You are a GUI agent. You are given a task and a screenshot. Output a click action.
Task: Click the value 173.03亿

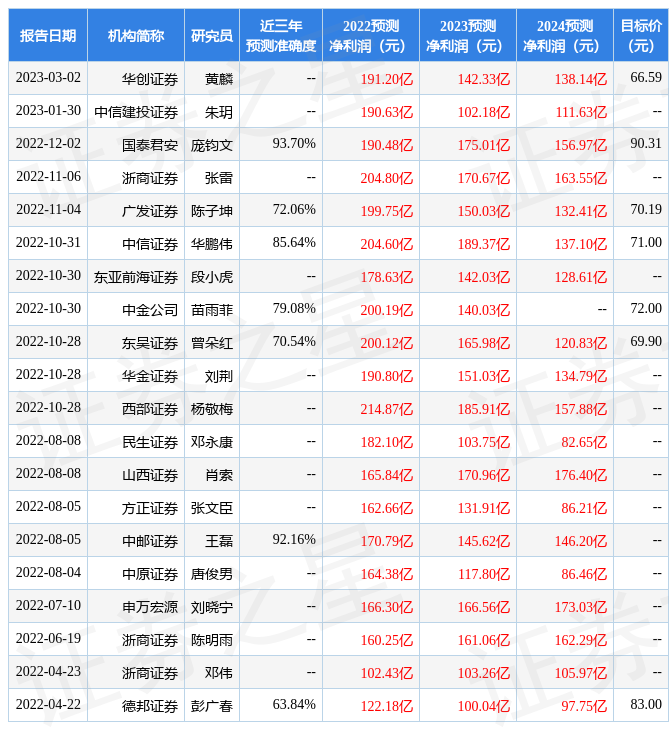pos(581,608)
